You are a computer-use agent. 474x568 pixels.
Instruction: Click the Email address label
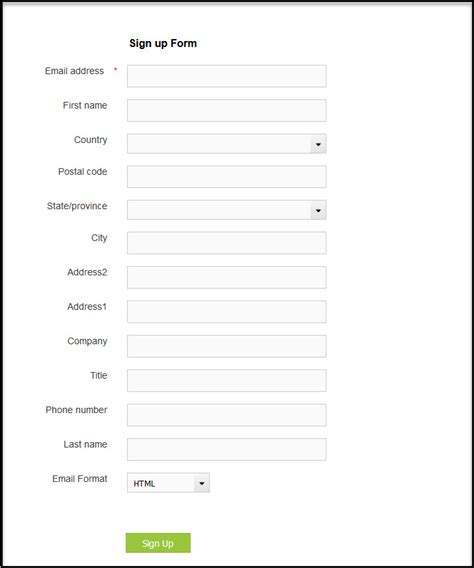point(74,71)
